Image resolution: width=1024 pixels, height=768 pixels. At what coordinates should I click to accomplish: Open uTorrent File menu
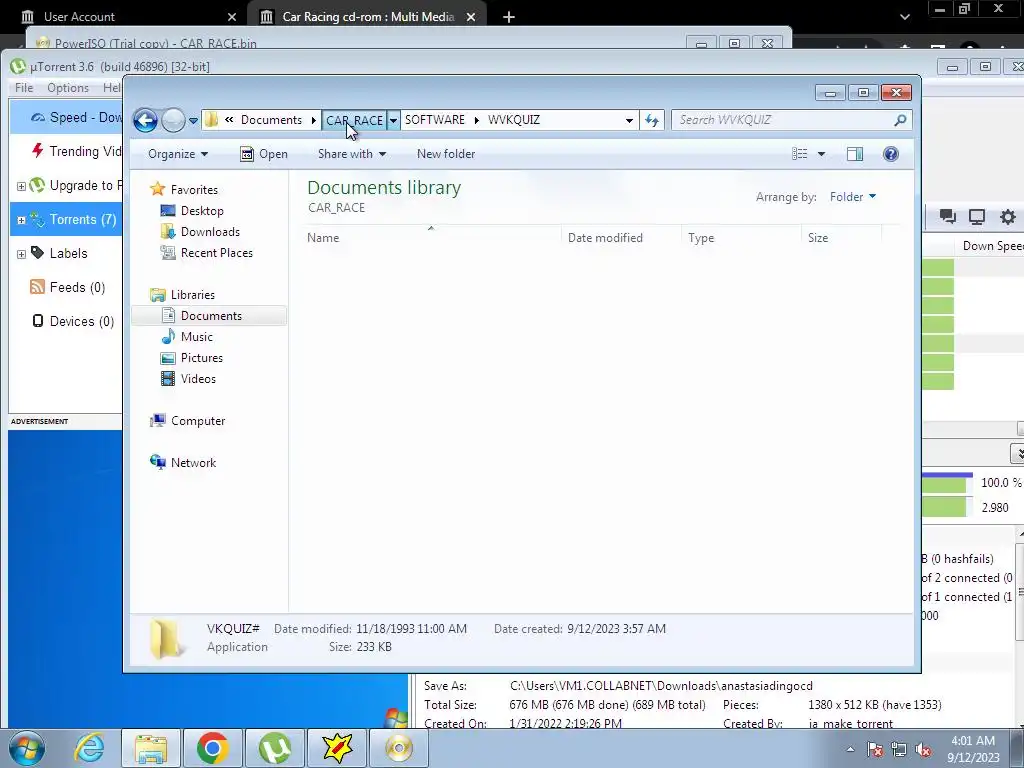(24, 88)
